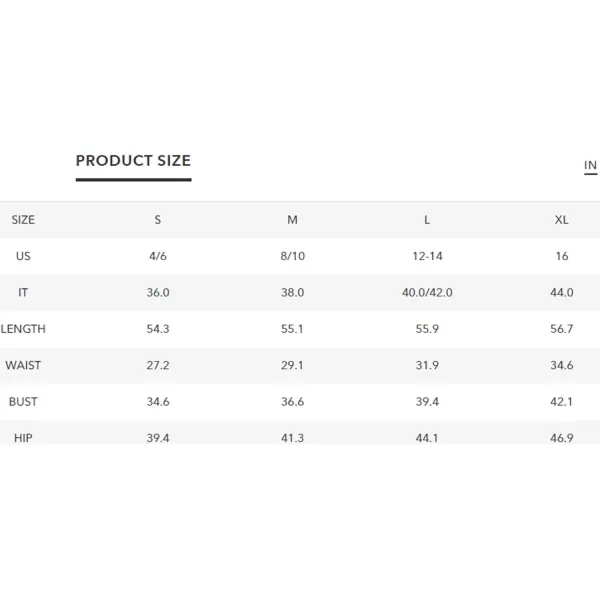Click the LENGTH row label
This screenshot has height=600, width=600.
23,329
